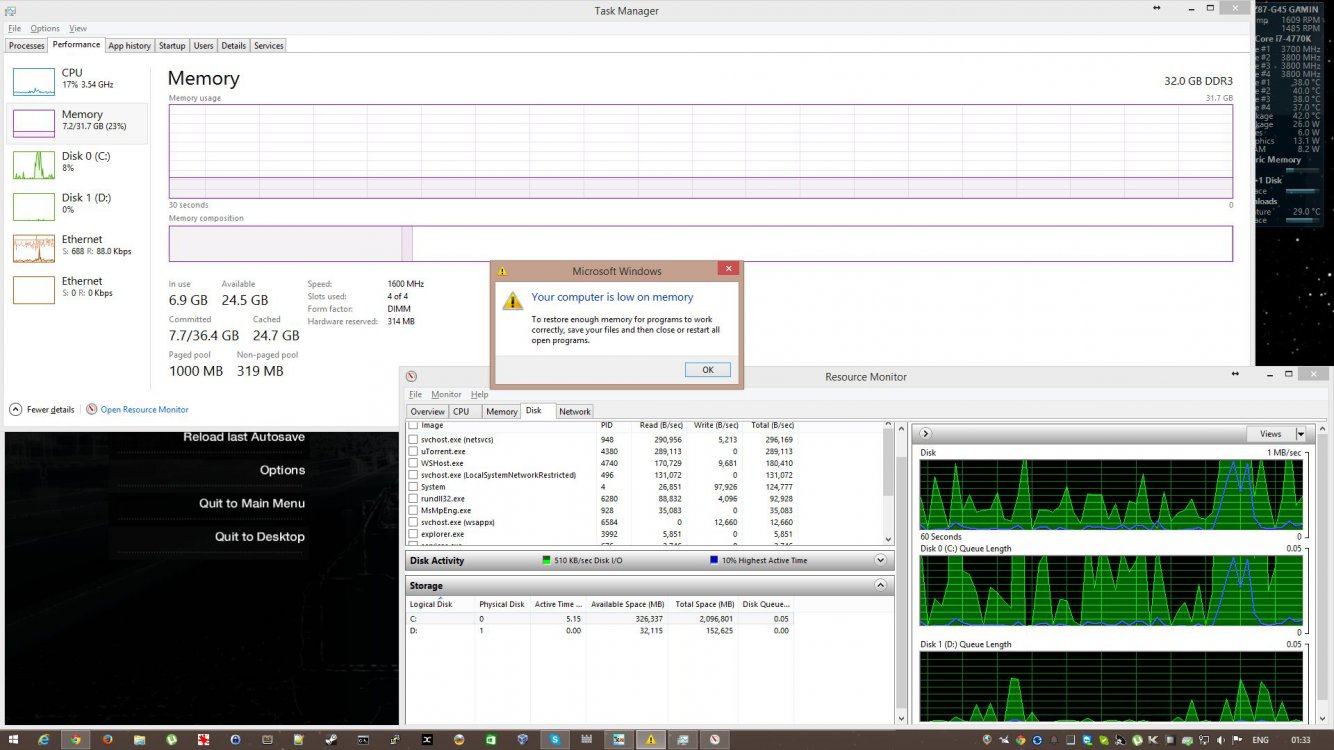The image size is (1334, 750).
Task: Choose Quit to Desktop in game menu
Action: tap(260, 537)
